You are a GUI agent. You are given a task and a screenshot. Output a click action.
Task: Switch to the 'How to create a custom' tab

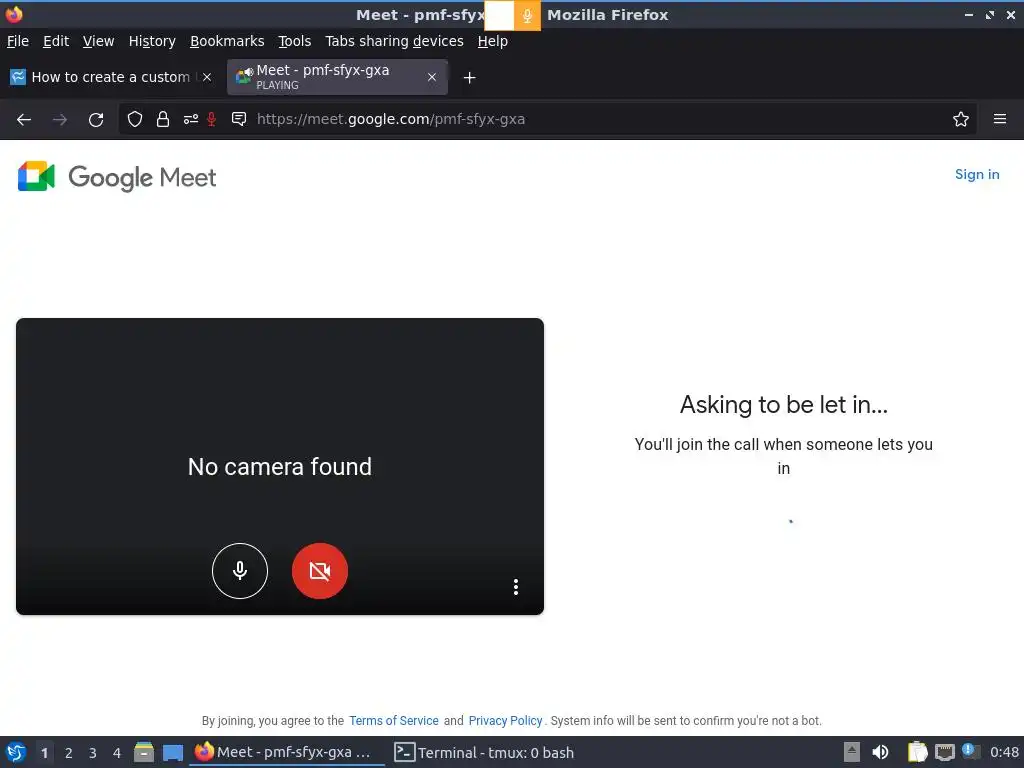pyautogui.click(x=111, y=77)
